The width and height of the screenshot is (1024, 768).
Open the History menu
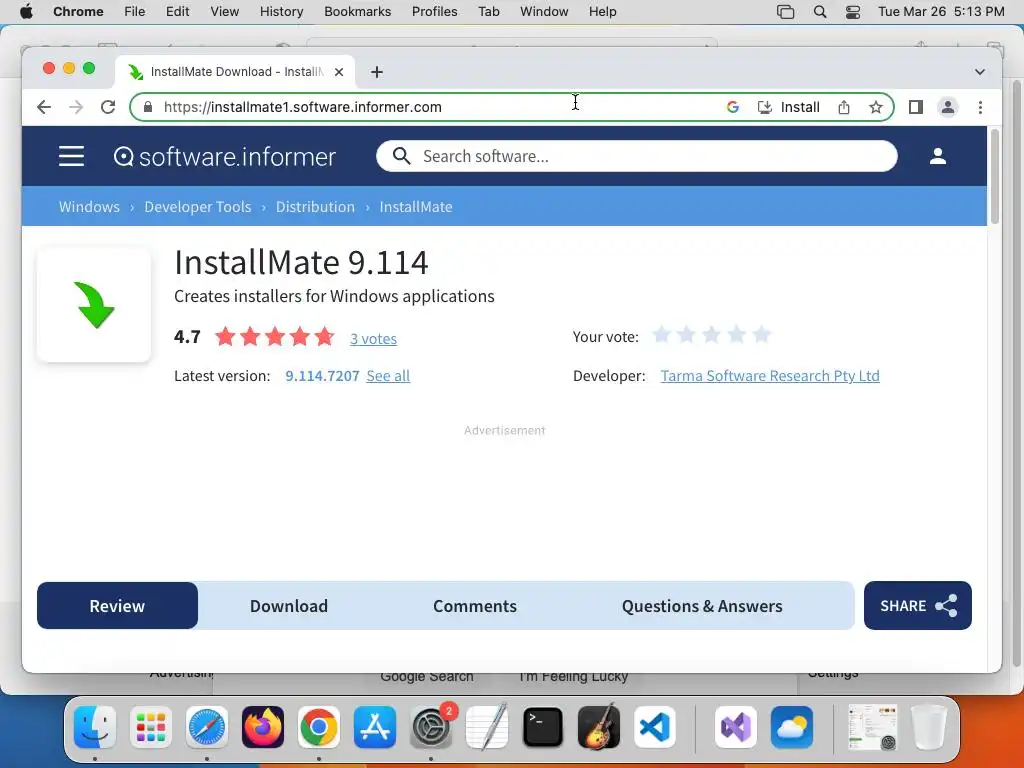(x=281, y=12)
